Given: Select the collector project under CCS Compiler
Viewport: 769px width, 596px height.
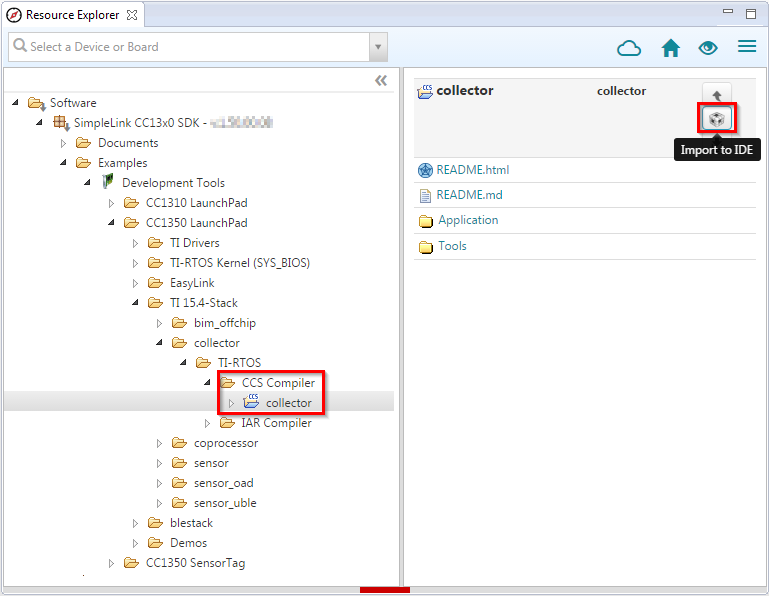Looking at the screenshot, I should point(288,403).
